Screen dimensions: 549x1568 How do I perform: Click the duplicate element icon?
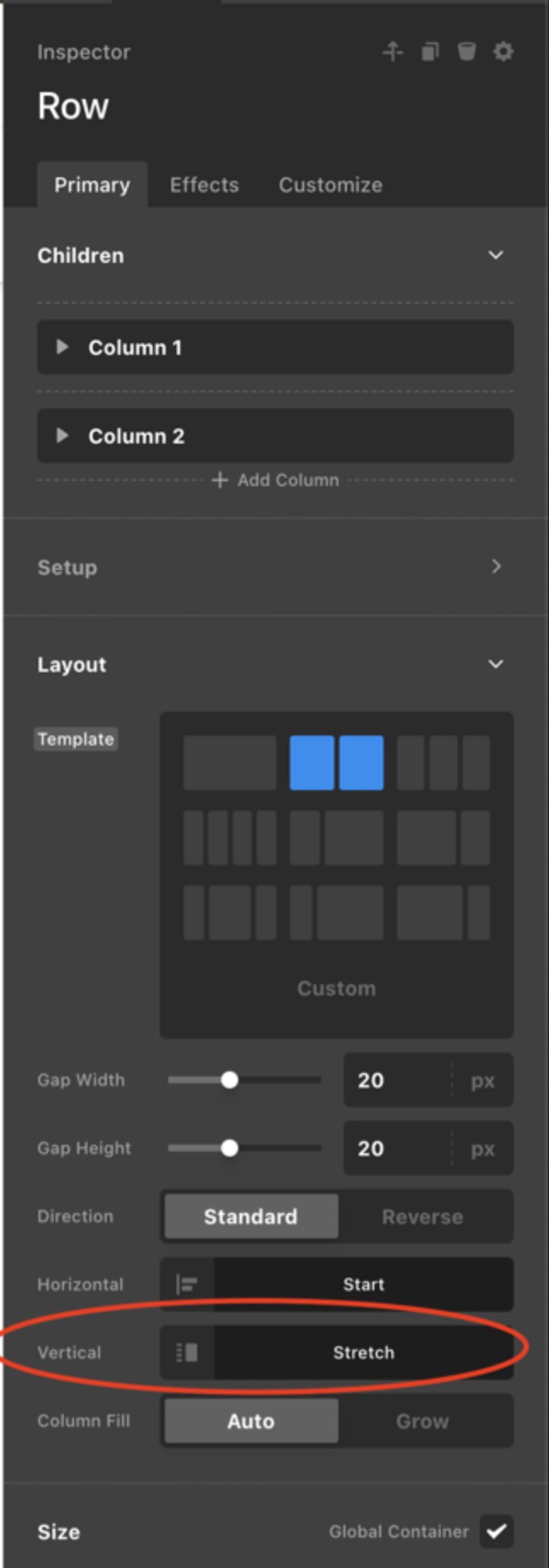click(x=430, y=52)
